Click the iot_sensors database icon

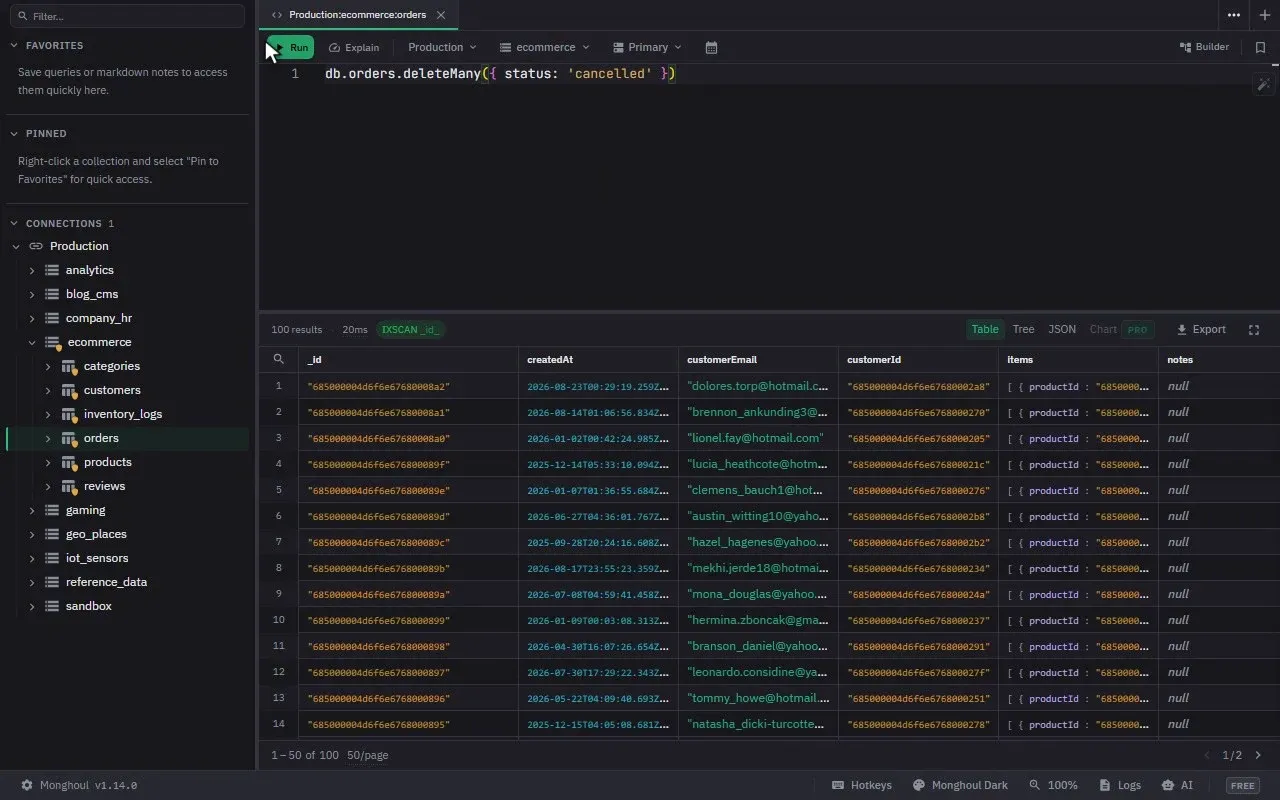click(52, 558)
